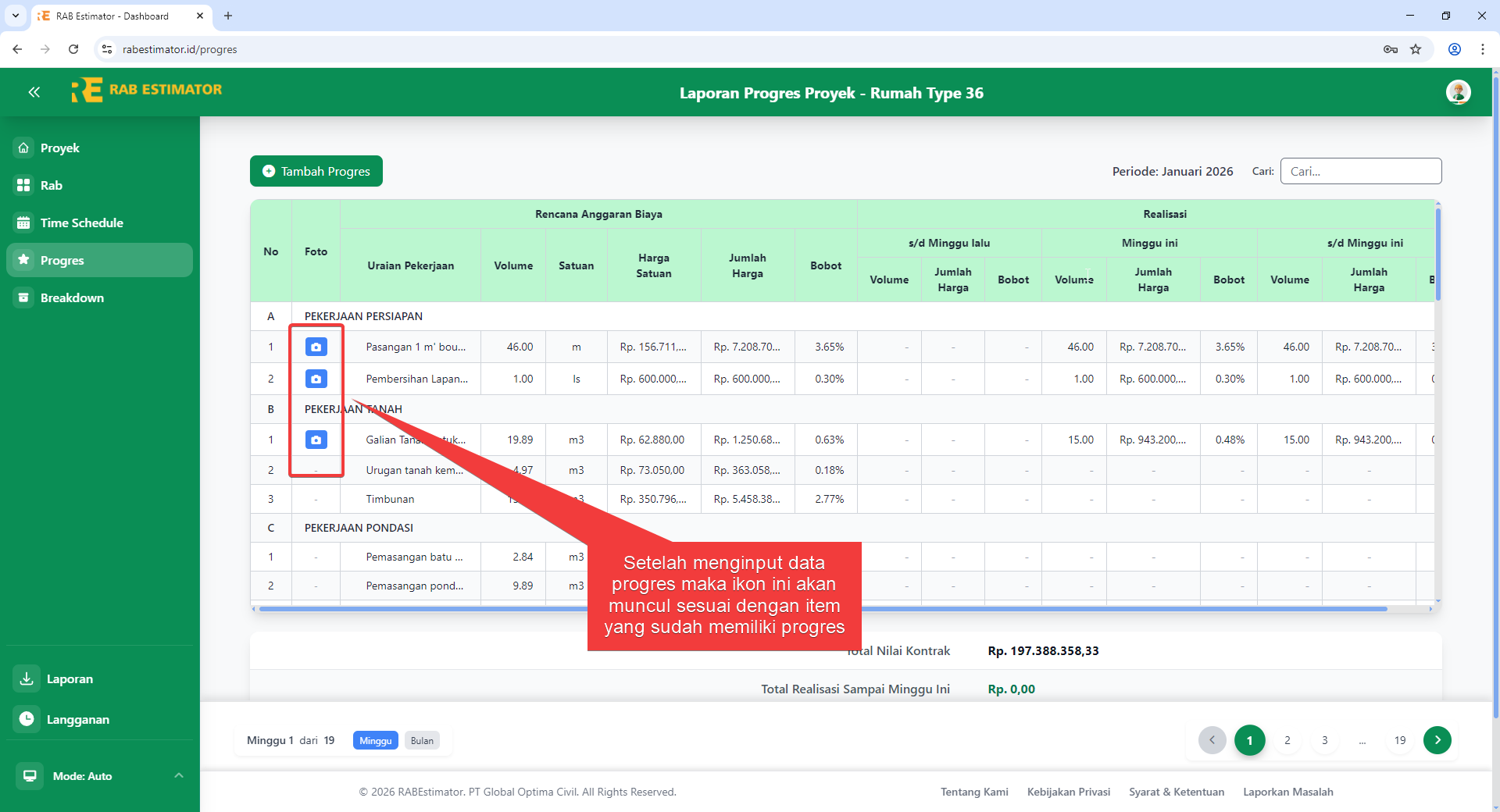Image resolution: width=1500 pixels, height=812 pixels.
Task: Switch view to Bulan
Action: [x=422, y=740]
